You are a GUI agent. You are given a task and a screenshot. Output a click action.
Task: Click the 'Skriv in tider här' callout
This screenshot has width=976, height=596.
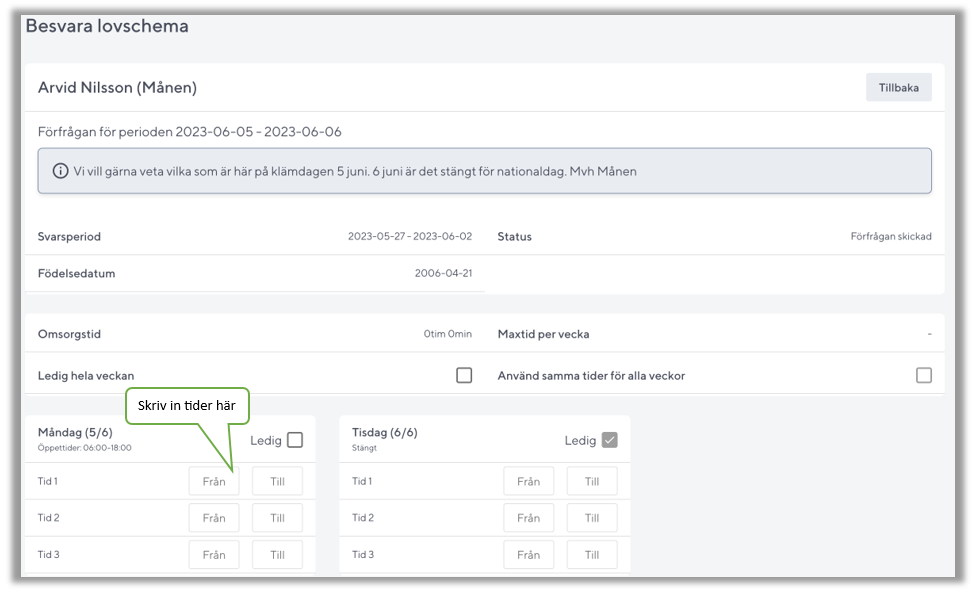click(186, 405)
